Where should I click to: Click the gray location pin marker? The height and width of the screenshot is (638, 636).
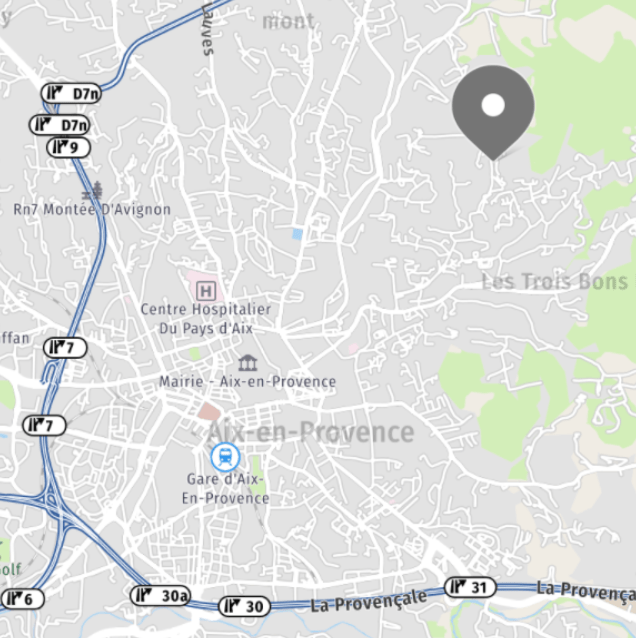(493, 113)
